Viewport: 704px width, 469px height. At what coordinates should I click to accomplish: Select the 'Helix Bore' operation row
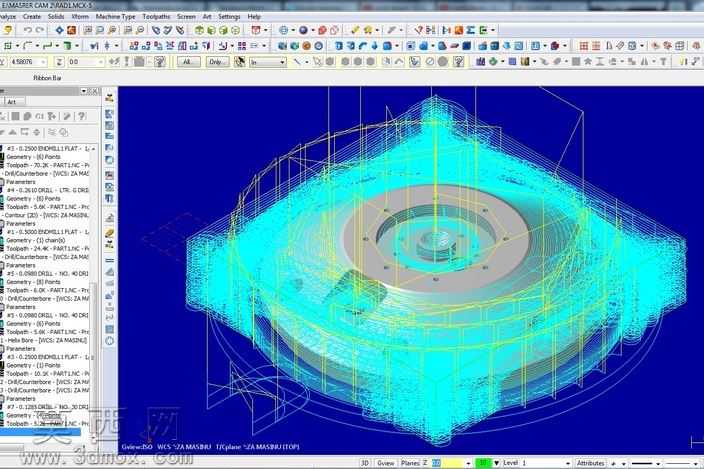pyautogui.click(x=45, y=341)
